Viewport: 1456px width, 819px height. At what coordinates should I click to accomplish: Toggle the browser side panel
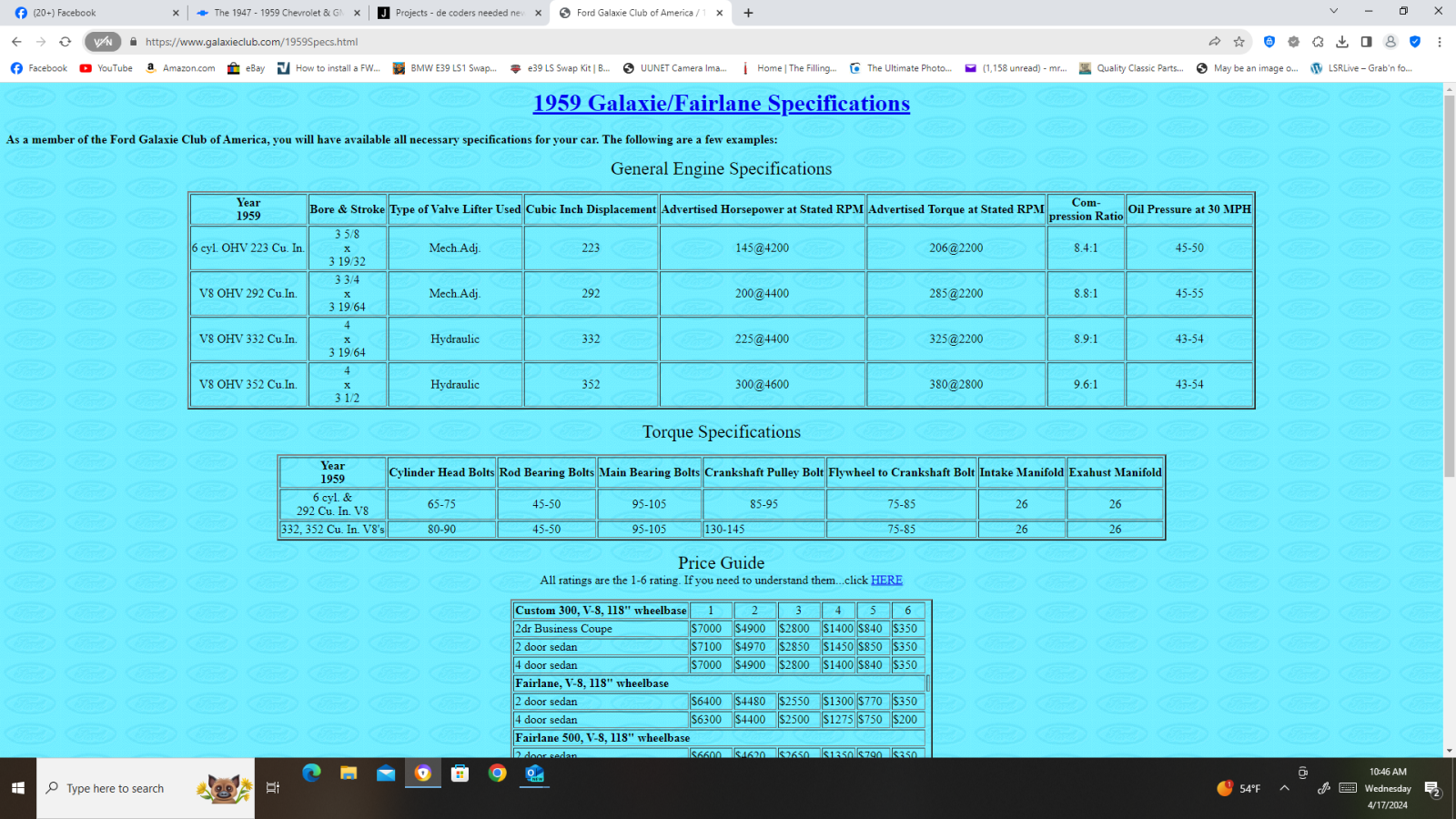click(1366, 42)
